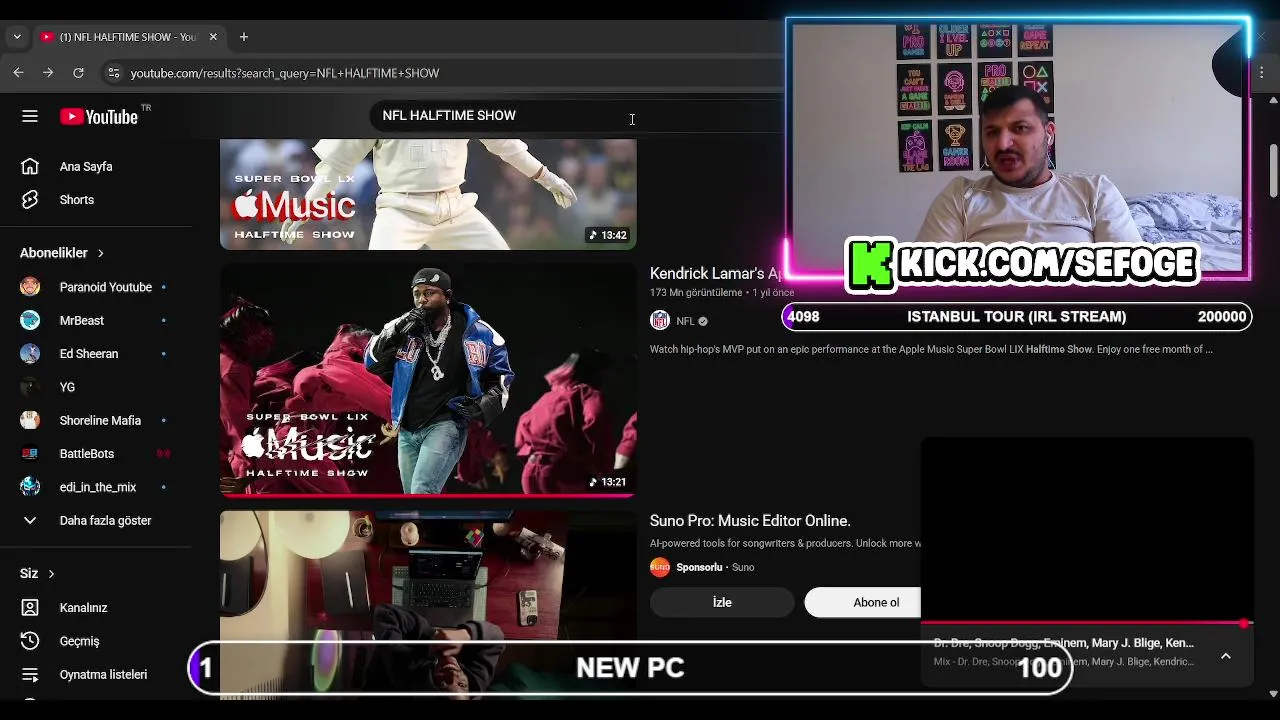1280x720 pixels.
Task: Click the Suno advertiser logo icon
Action: 660,567
